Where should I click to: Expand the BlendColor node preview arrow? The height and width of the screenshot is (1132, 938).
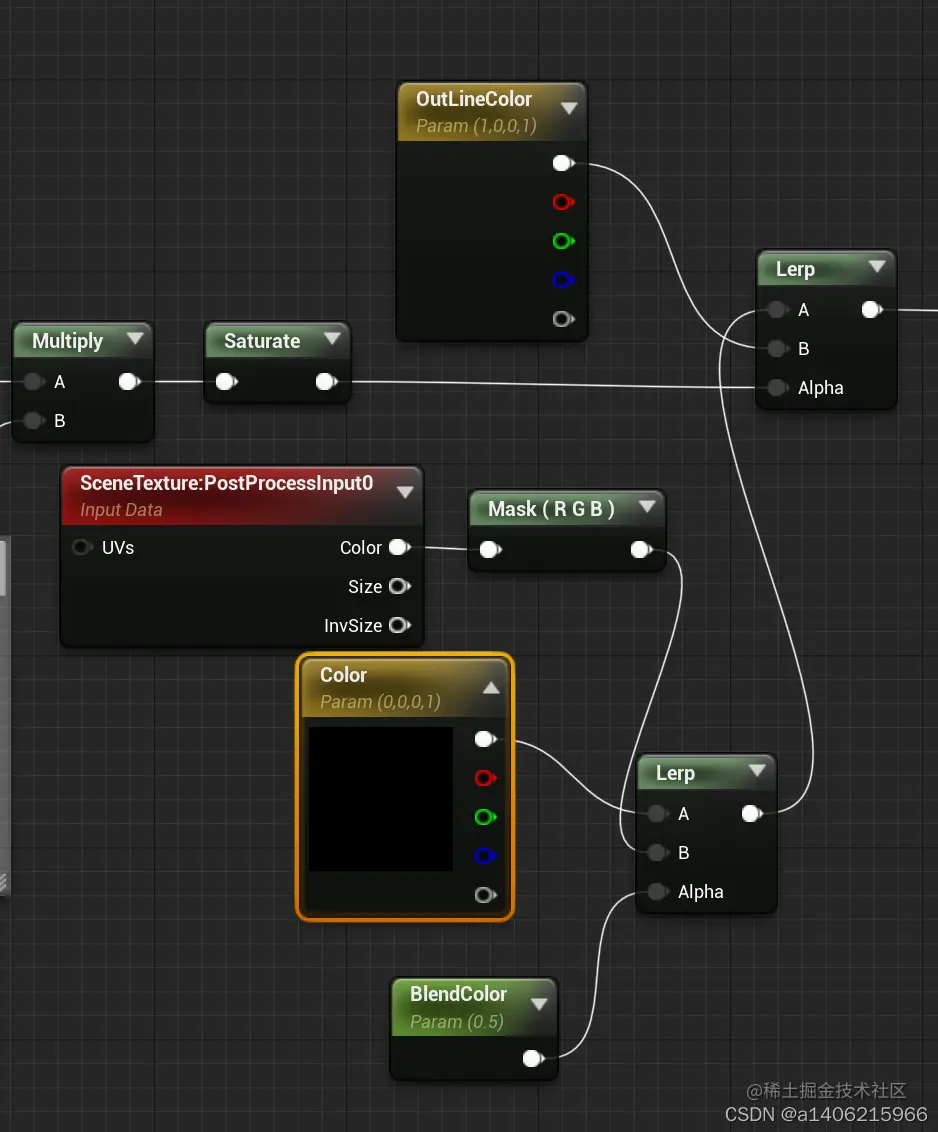point(539,1004)
